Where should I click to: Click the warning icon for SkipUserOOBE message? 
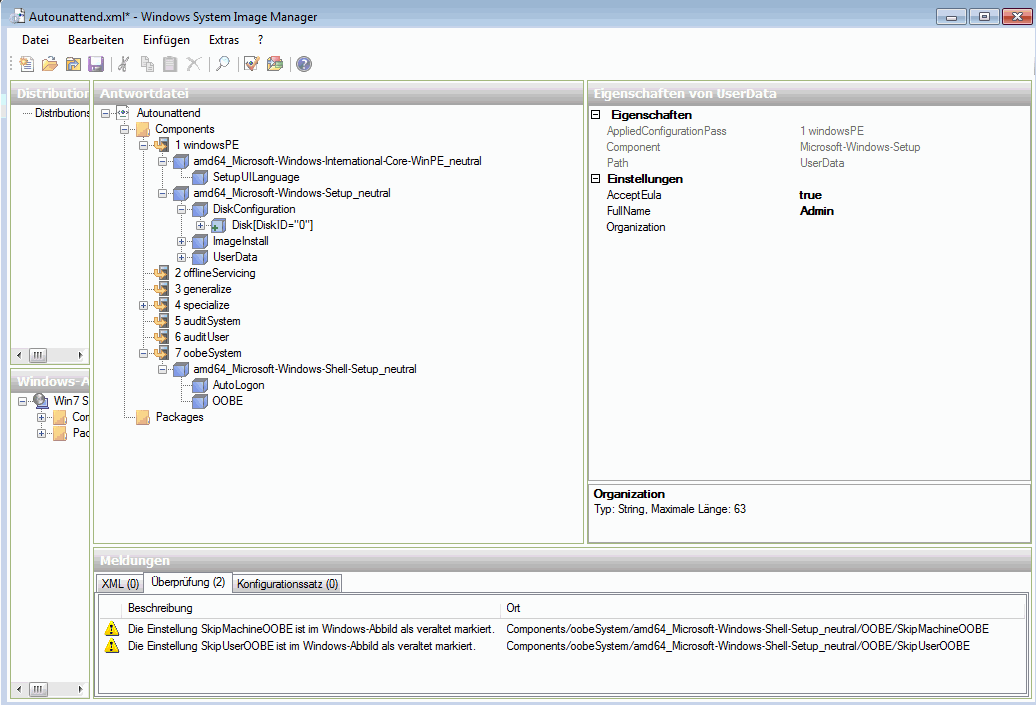pos(112,646)
